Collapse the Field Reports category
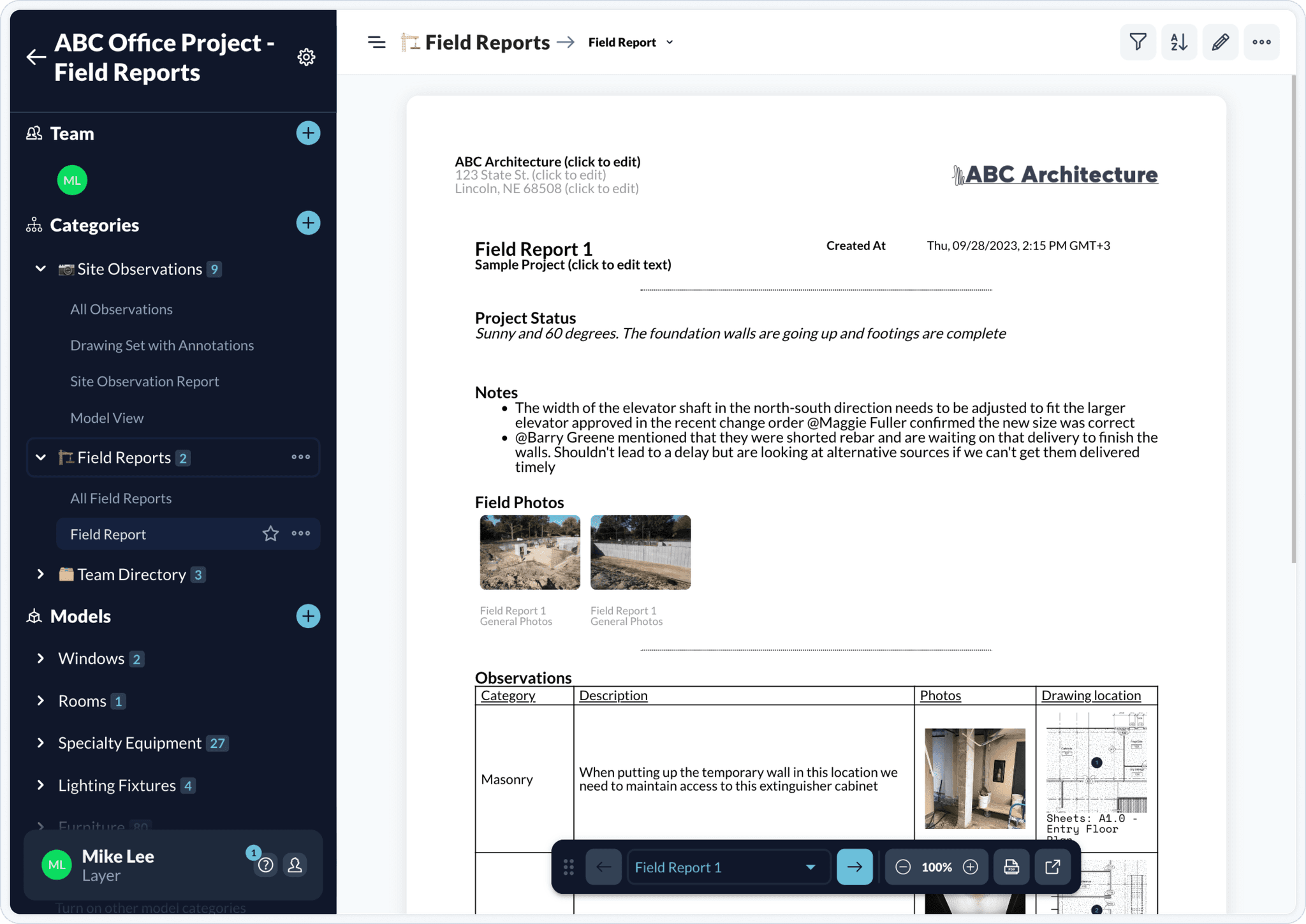This screenshot has width=1306, height=924. [41, 457]
